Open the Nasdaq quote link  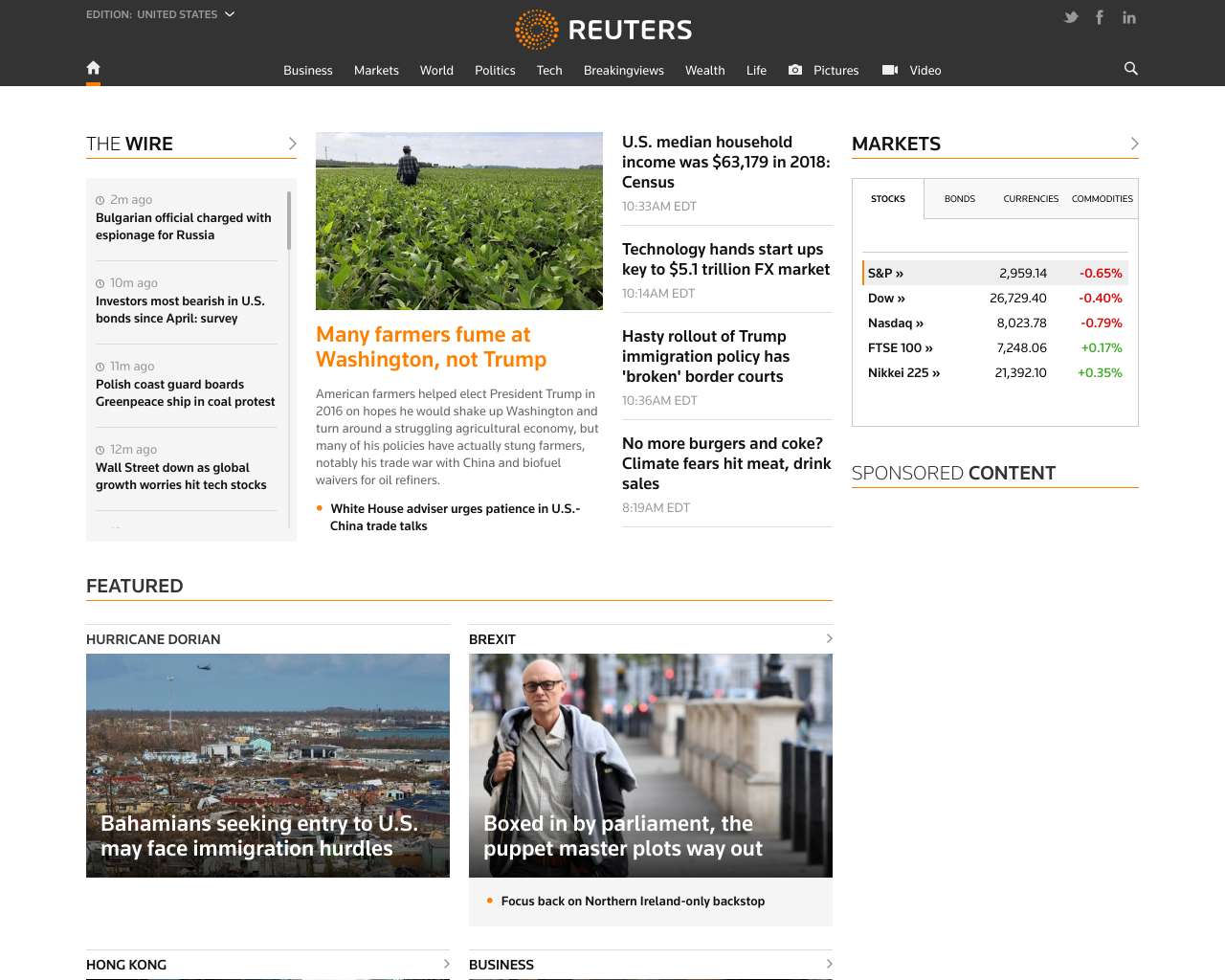tap(896, 323)
